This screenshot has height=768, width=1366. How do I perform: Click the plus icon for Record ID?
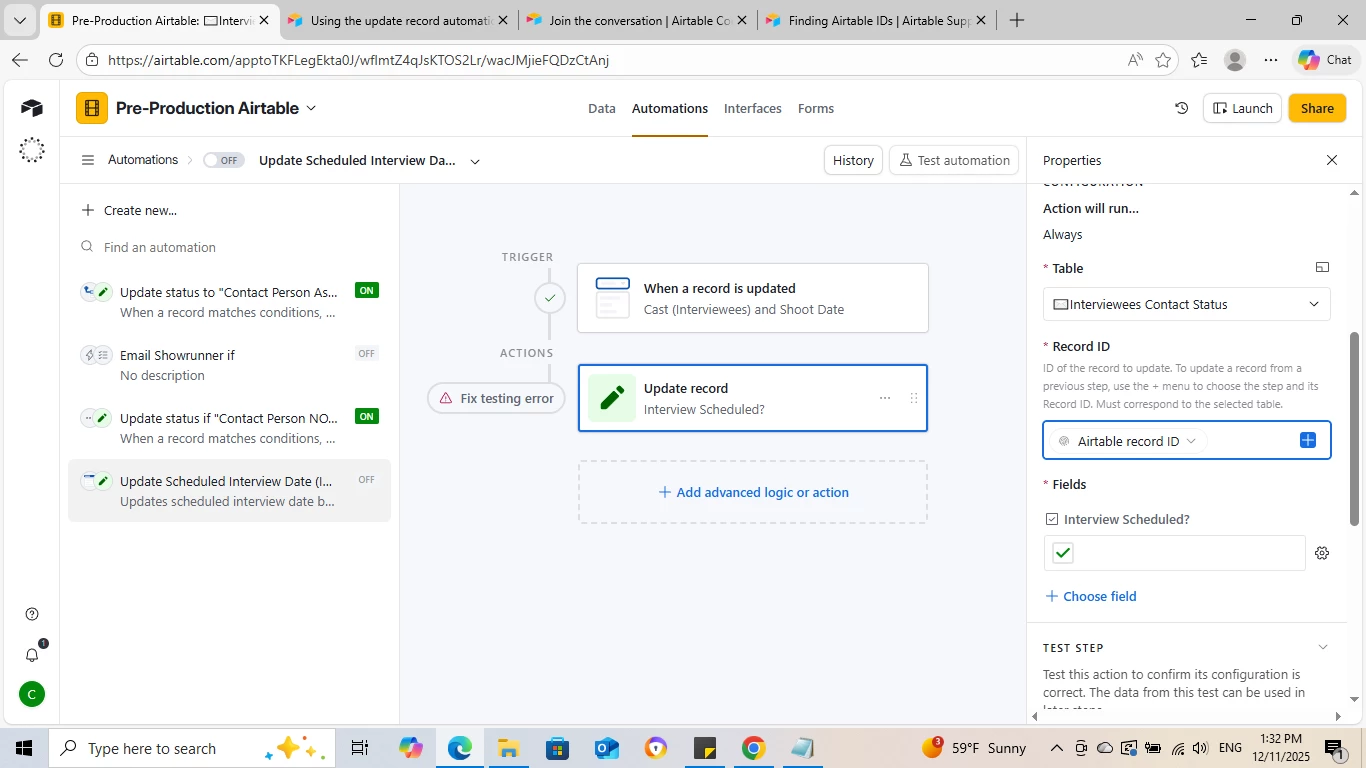click(1308, 440)
